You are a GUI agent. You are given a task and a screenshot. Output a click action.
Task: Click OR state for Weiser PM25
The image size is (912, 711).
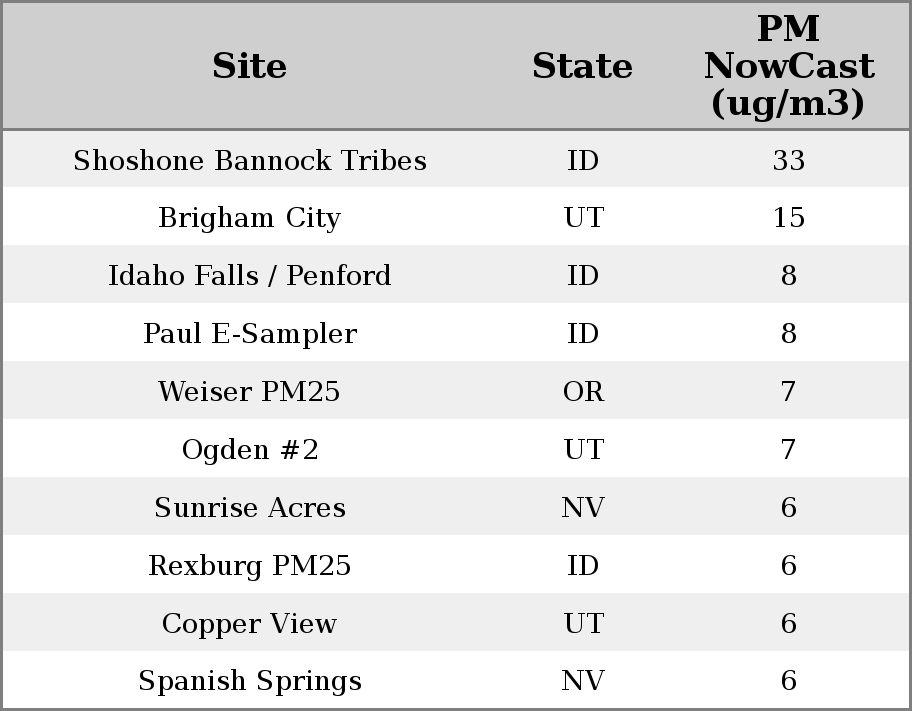pyautogui.click(x=583, y=392)
